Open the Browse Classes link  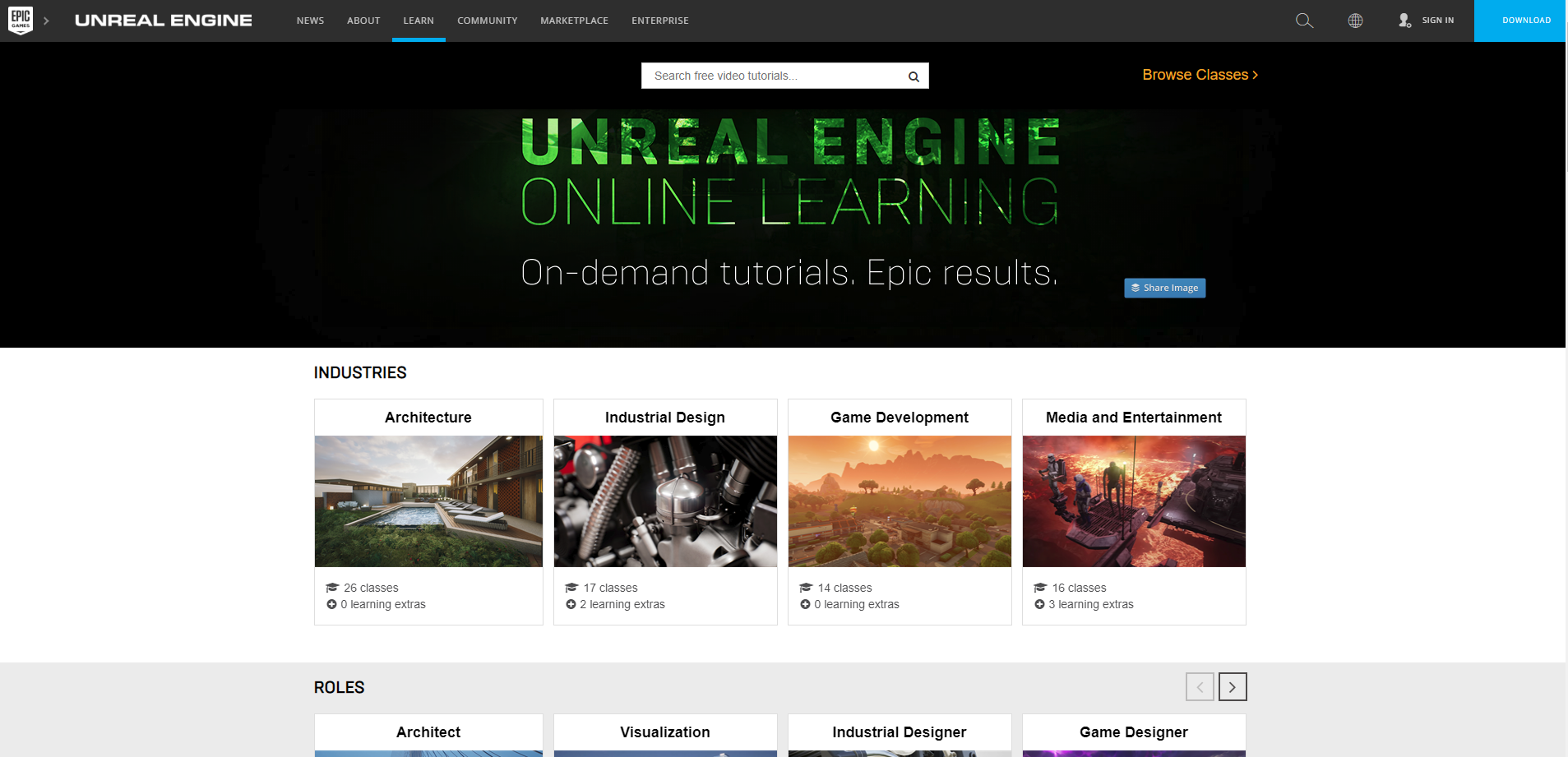pyautogui.click(x=1200, y=75)
